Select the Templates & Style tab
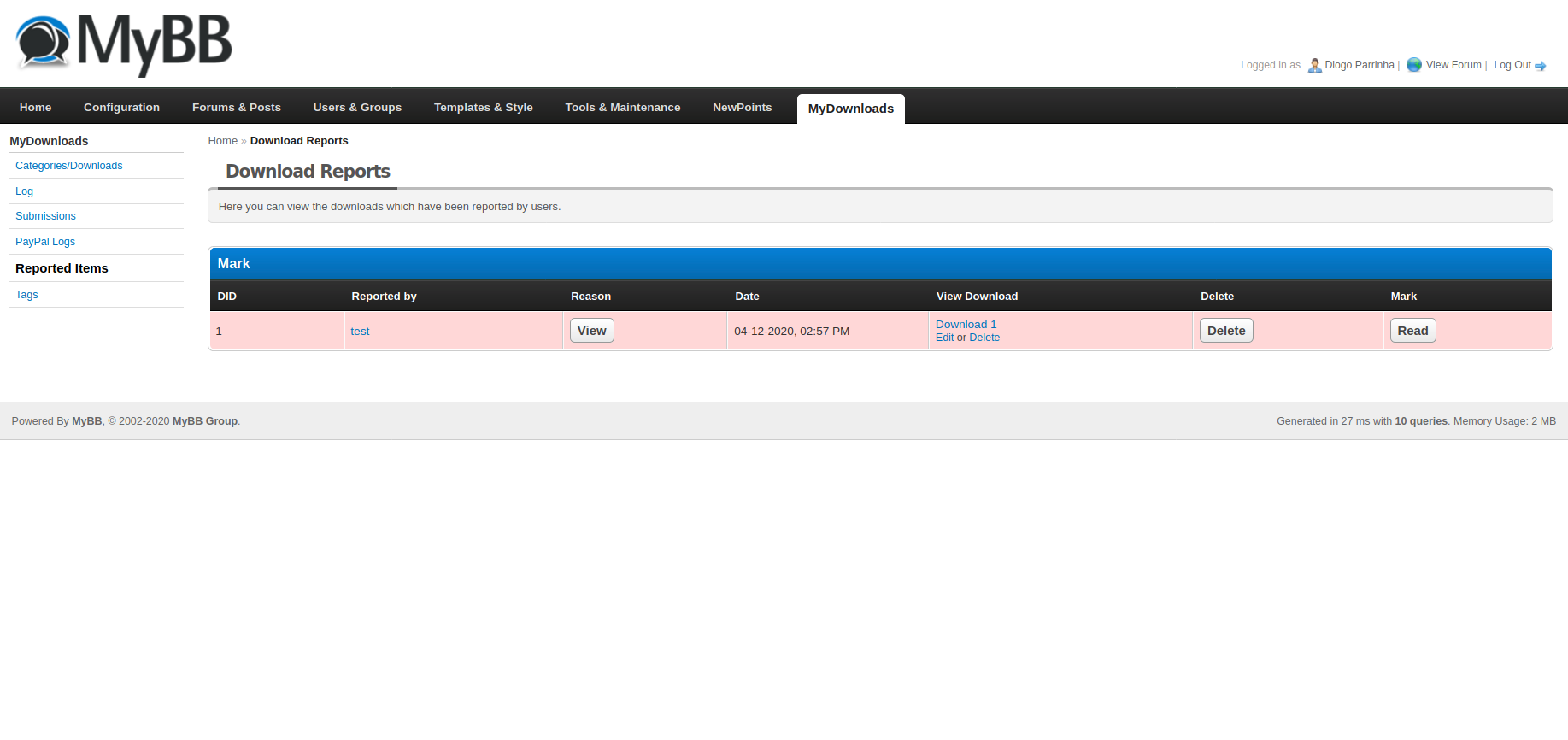Screen dimensions: 1568x740 point(483,108)
